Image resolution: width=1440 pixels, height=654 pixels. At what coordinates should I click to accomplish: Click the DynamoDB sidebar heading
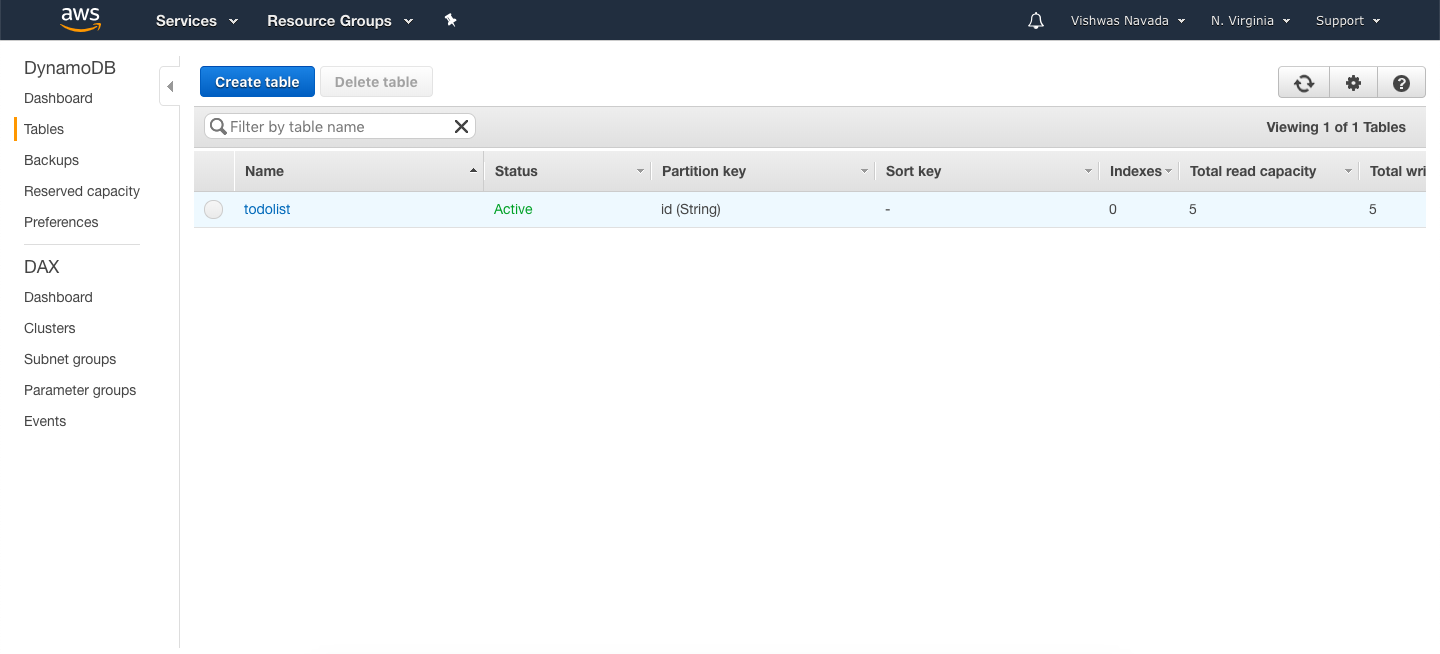(x=70, y=68)
